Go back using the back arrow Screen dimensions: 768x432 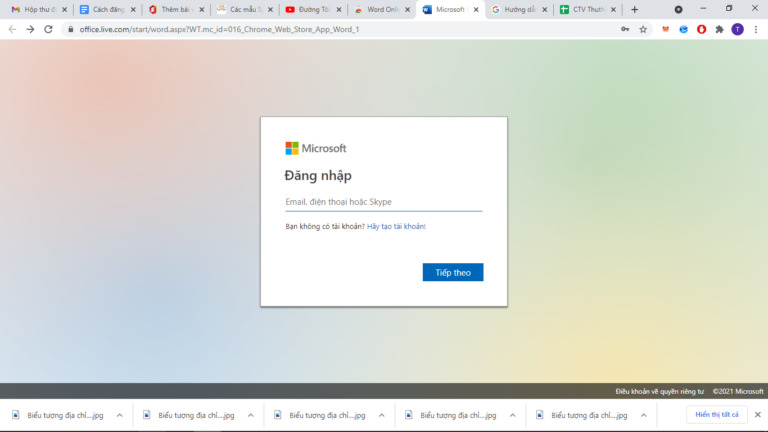(x=12, y=29)
